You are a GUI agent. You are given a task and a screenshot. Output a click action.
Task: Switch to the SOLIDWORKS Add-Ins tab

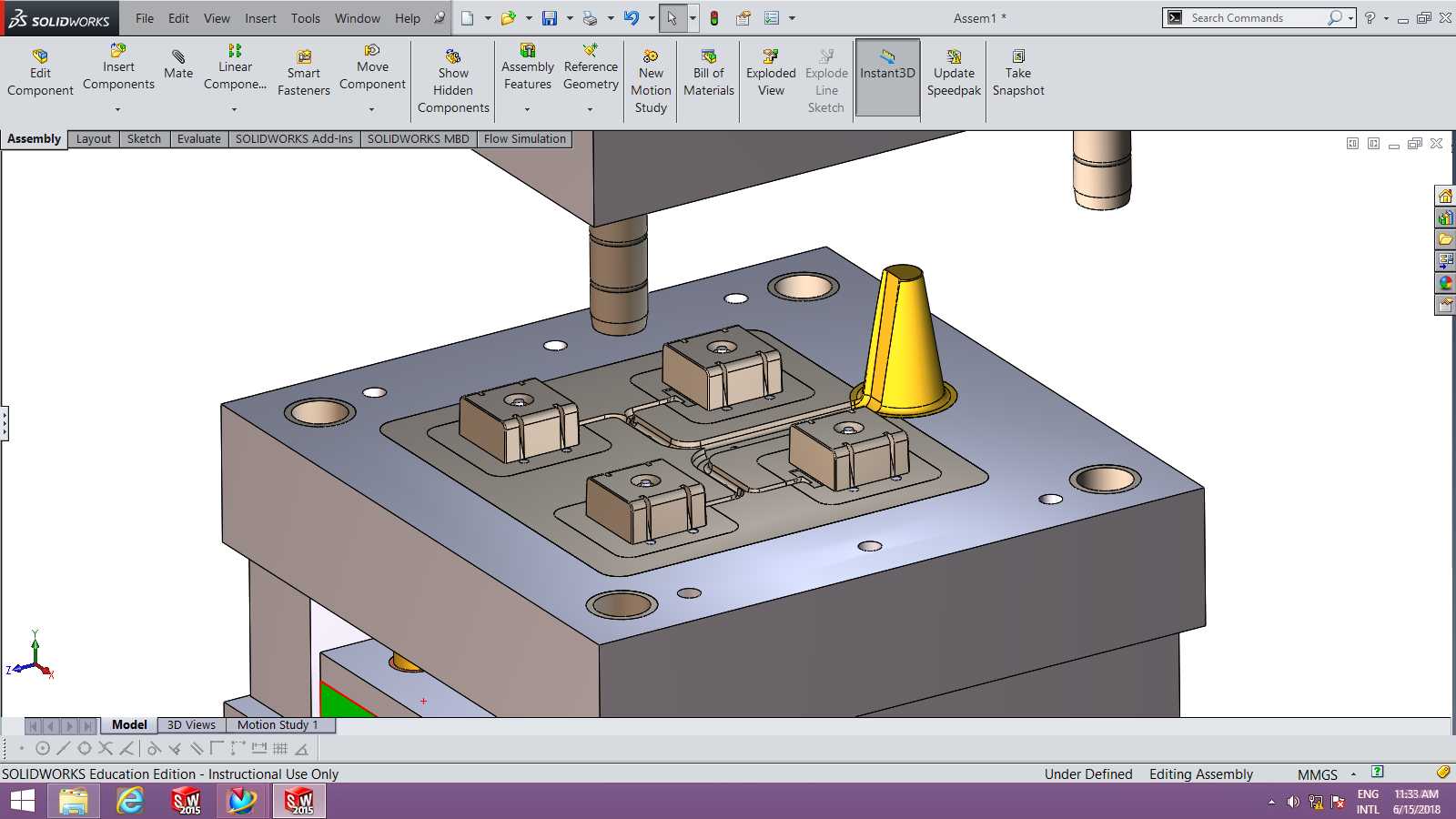click(294, 139)
